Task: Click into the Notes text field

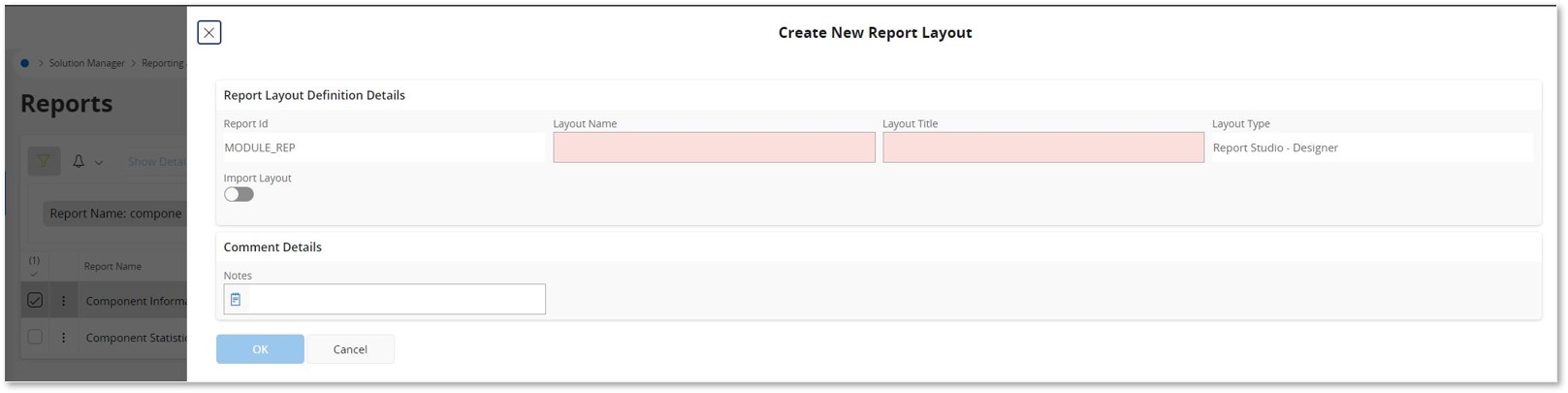Action: pyautogui.click(x=396, y=300)
